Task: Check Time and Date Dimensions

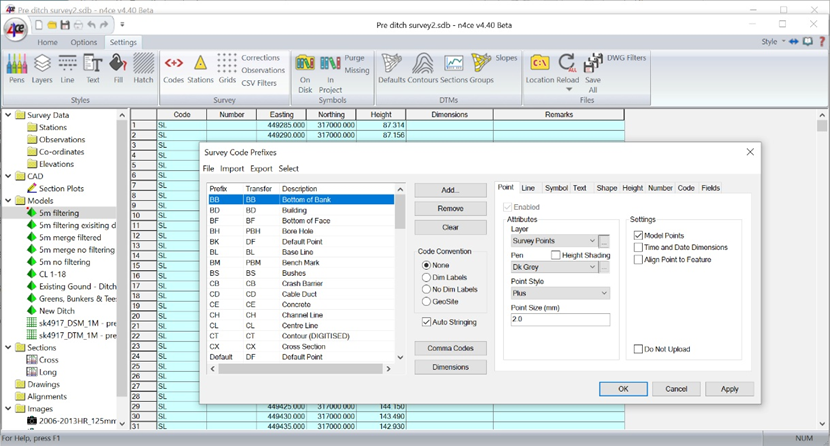Action: tap(638, 247)
